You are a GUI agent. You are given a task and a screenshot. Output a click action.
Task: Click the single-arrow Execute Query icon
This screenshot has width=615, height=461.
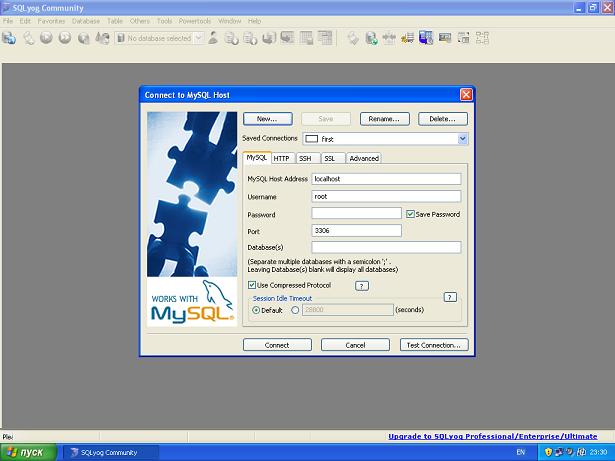(x=46, y=38)
